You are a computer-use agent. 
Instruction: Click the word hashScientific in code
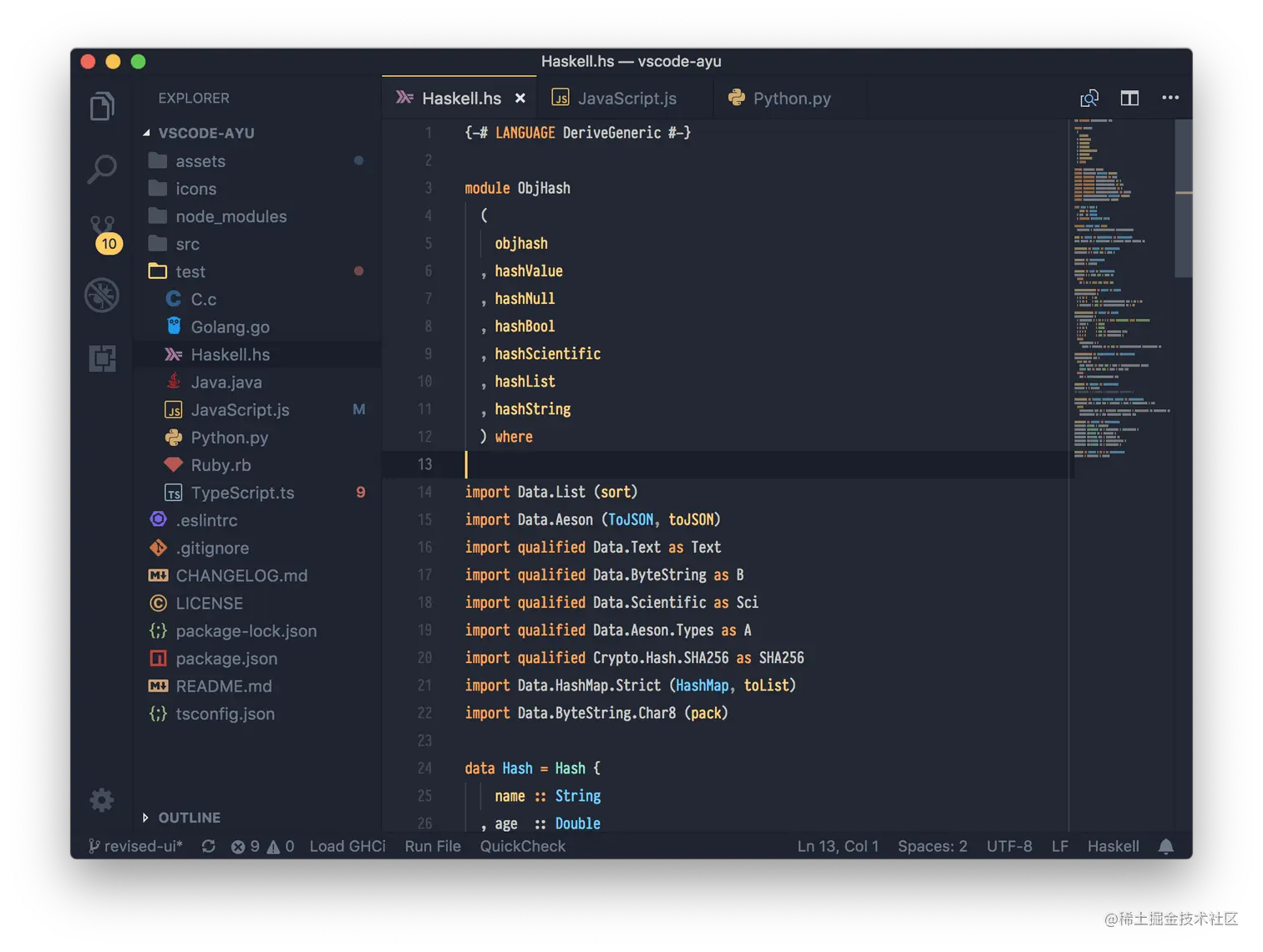tap(547, 354)
